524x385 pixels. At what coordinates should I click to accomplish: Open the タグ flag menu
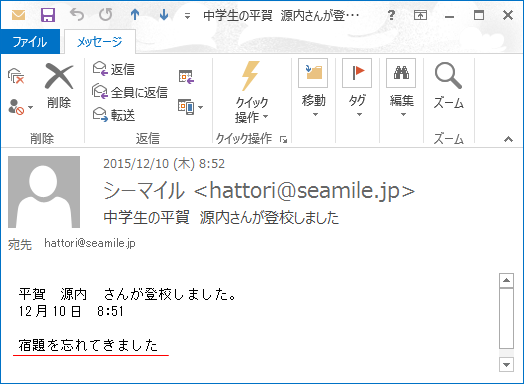357,88
